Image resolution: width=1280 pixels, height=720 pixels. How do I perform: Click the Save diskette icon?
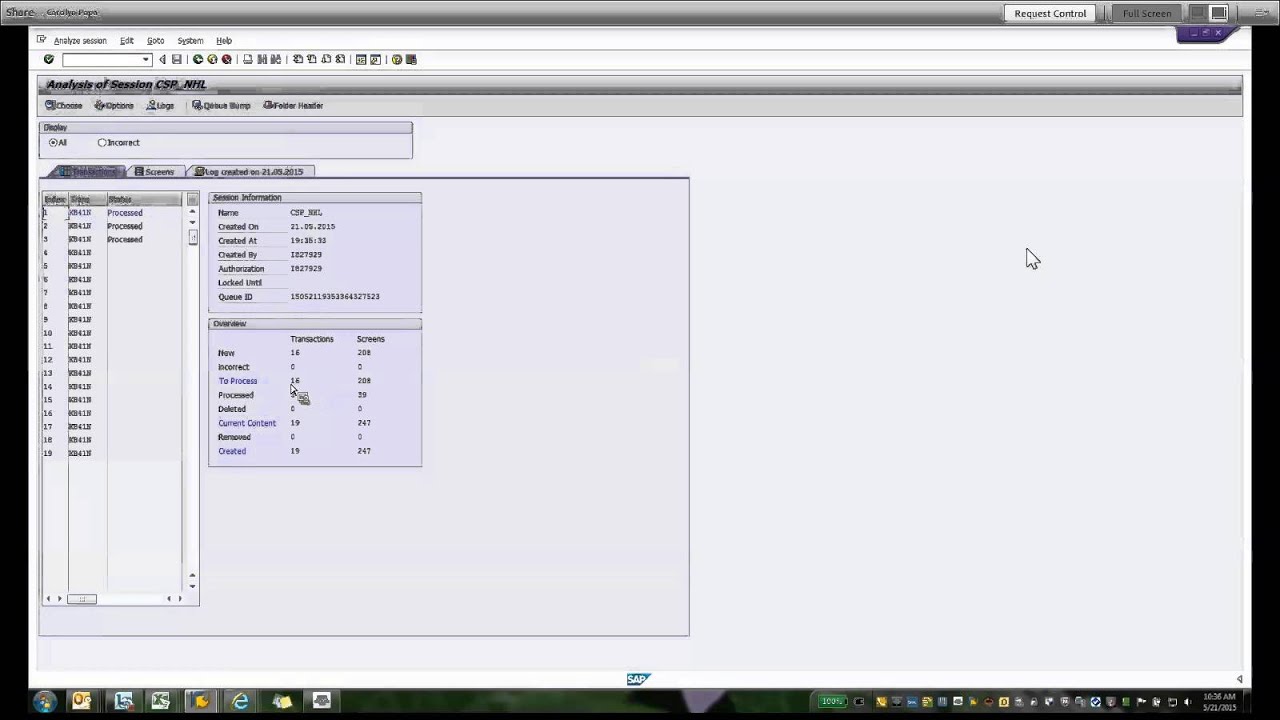click(177, 60)
